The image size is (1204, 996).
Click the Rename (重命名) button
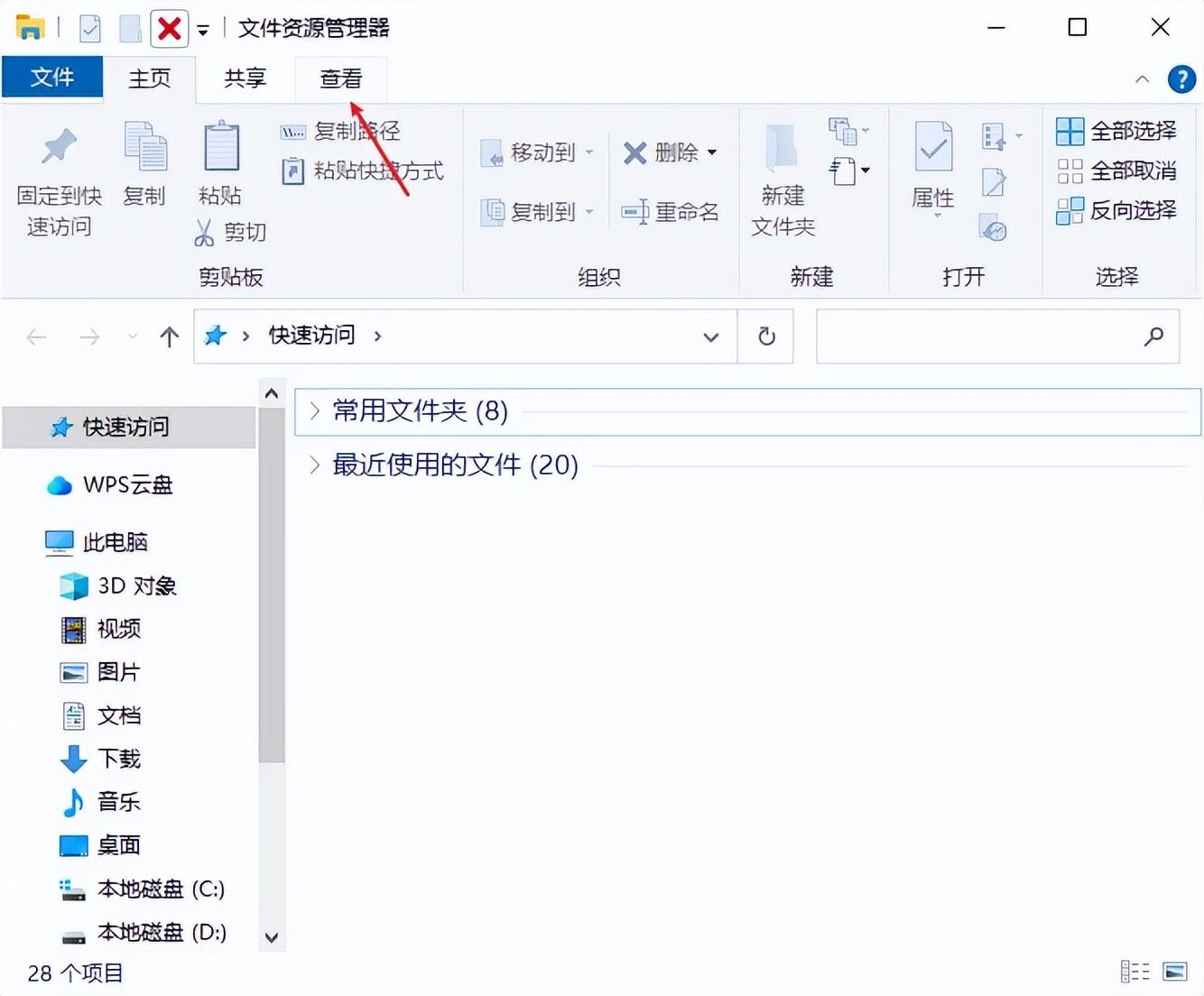point(670,212)
